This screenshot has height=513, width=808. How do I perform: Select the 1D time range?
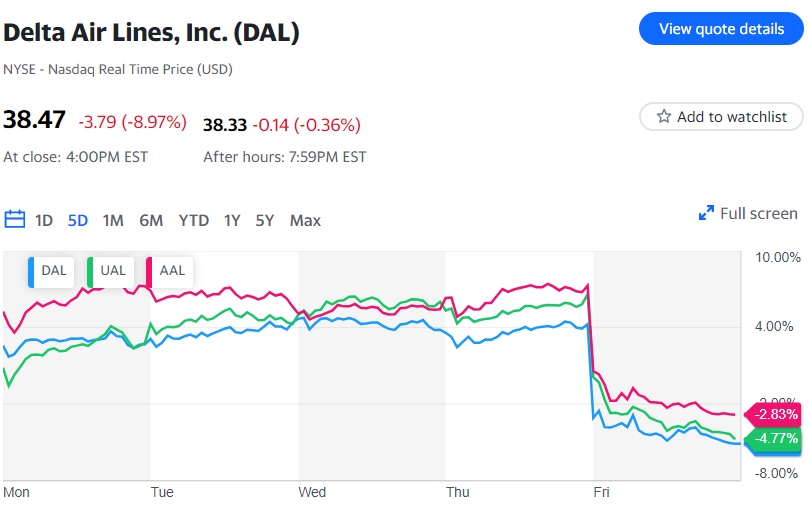click(x=44, y=220)
